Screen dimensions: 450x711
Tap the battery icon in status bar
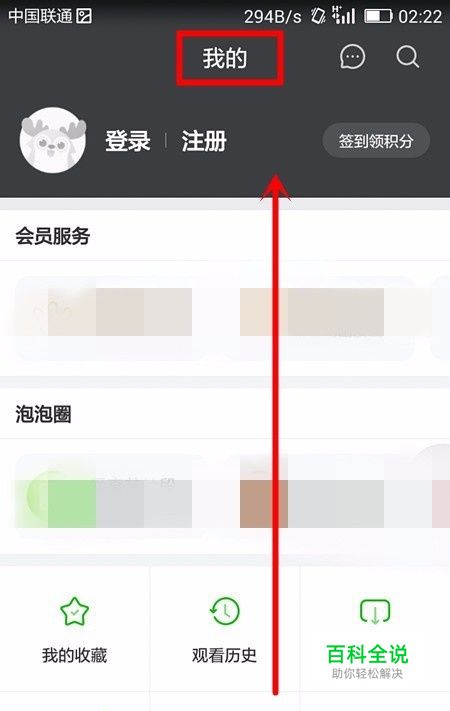[x=378, y=17]
